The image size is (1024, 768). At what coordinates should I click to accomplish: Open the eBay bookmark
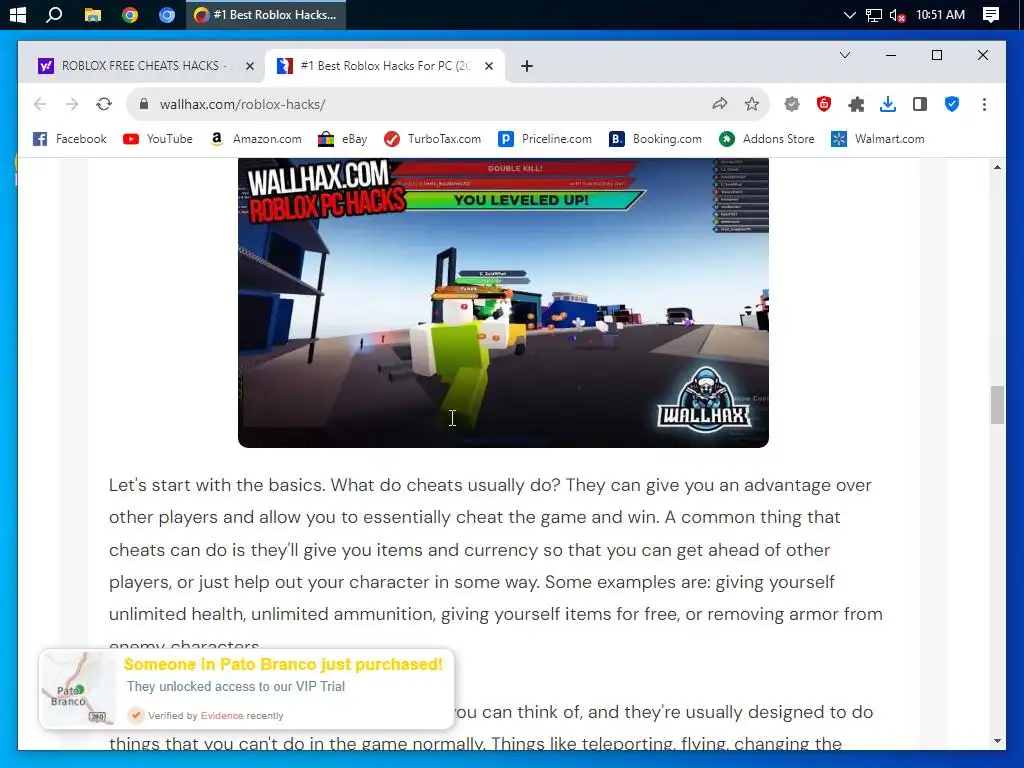(x=343, y=139)
